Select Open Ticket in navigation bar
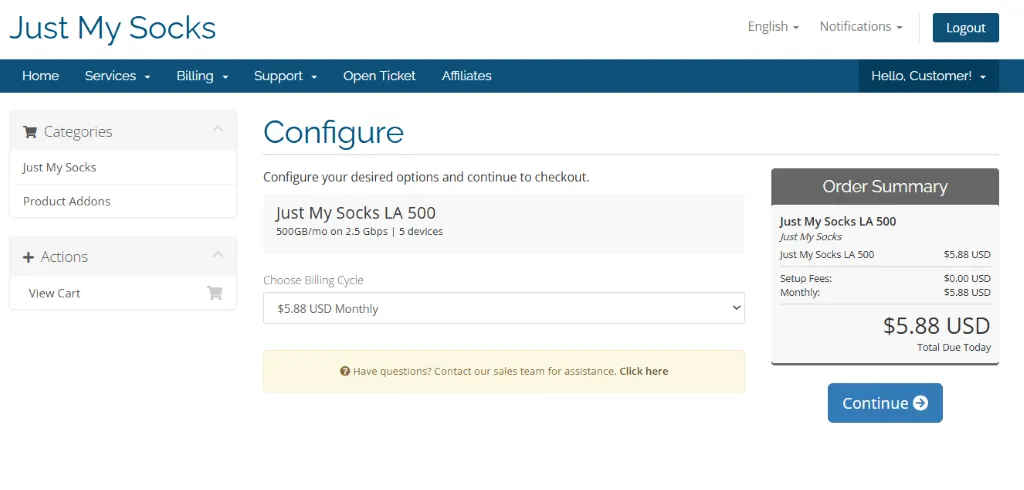This screenshot has height=490, width=1024. [379, 76]
